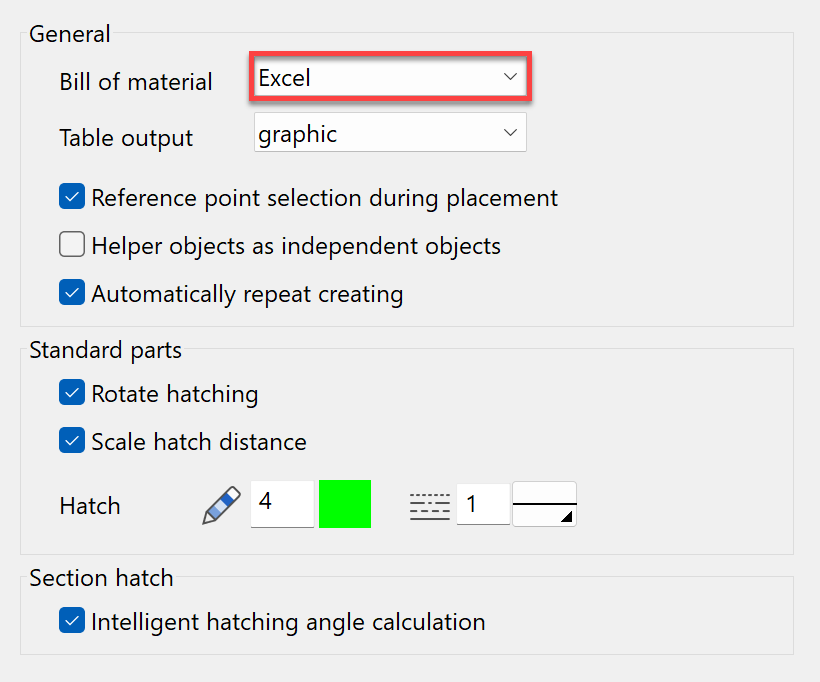Image resolution: width=820 pixels, height=682 pixels.
Task: Expand the line style picker beside Hatch
Action: coord(544,504)
